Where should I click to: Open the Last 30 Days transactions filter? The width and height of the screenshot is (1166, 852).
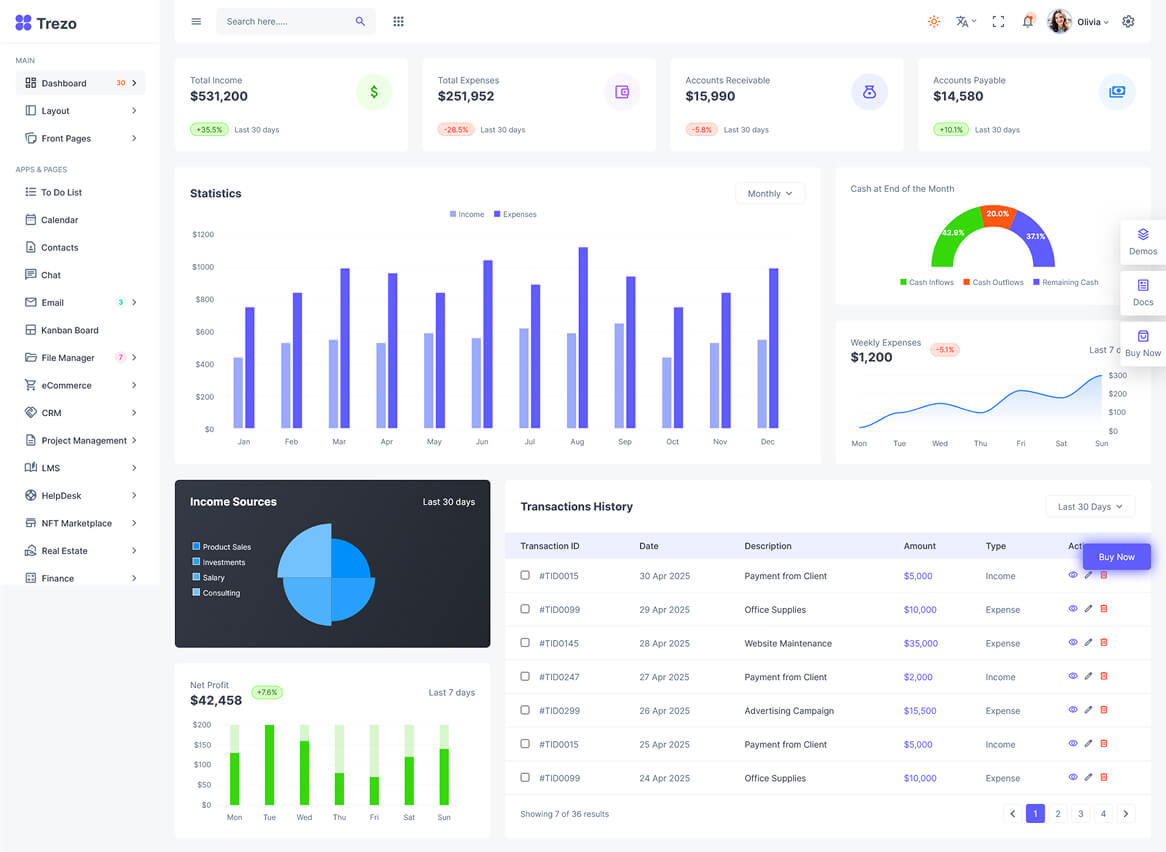1090,506
